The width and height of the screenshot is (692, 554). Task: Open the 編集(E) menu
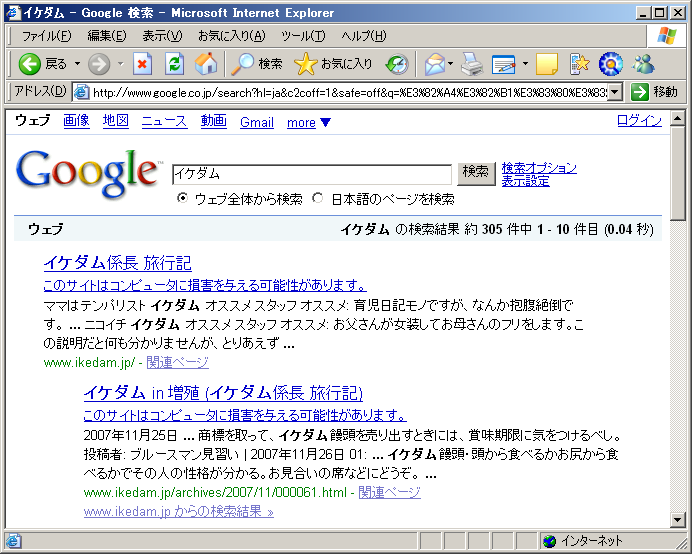tap(107, 36)
